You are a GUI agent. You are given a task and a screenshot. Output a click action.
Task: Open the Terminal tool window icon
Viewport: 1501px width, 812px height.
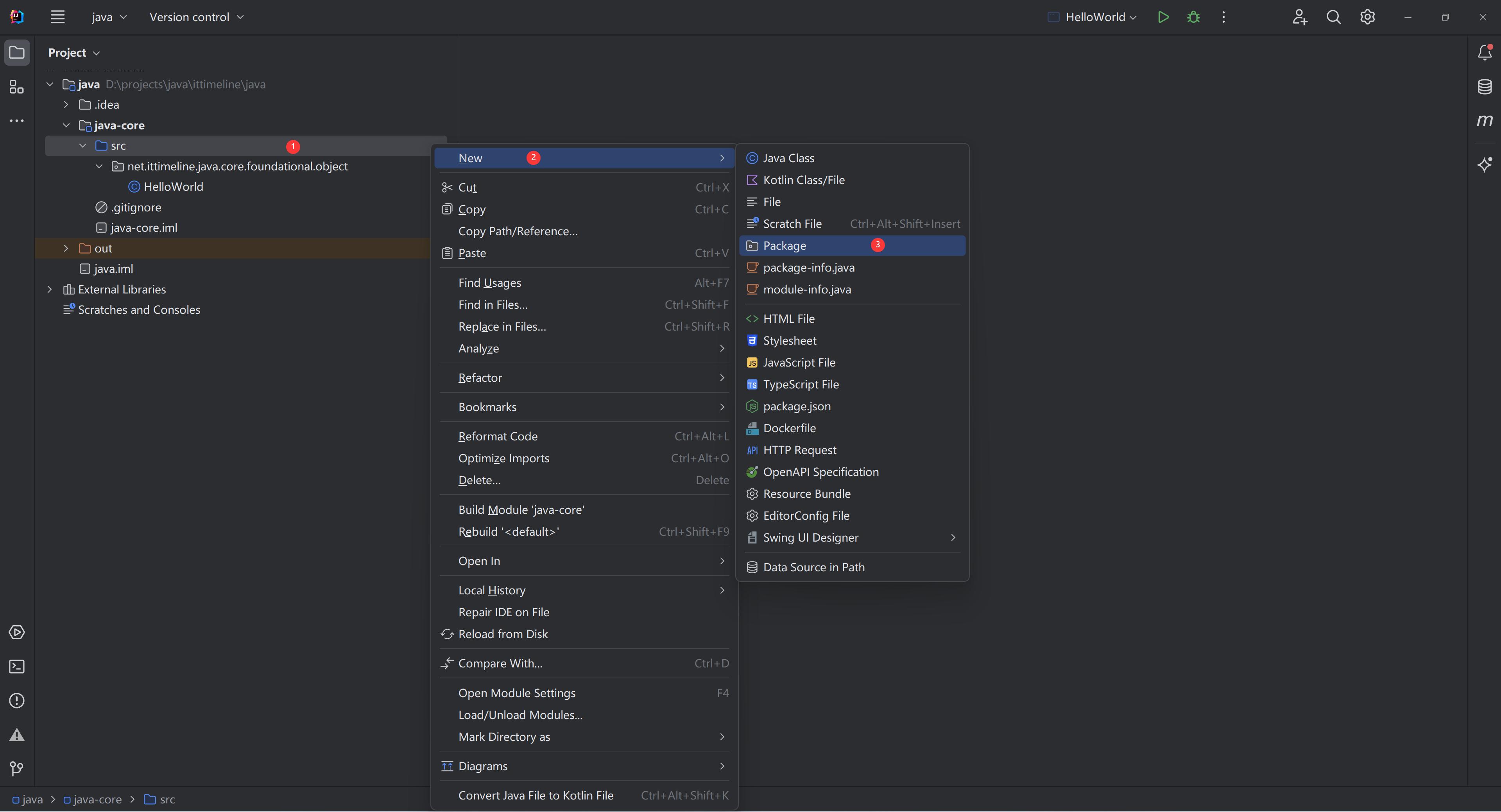click(x=17, y=666)
